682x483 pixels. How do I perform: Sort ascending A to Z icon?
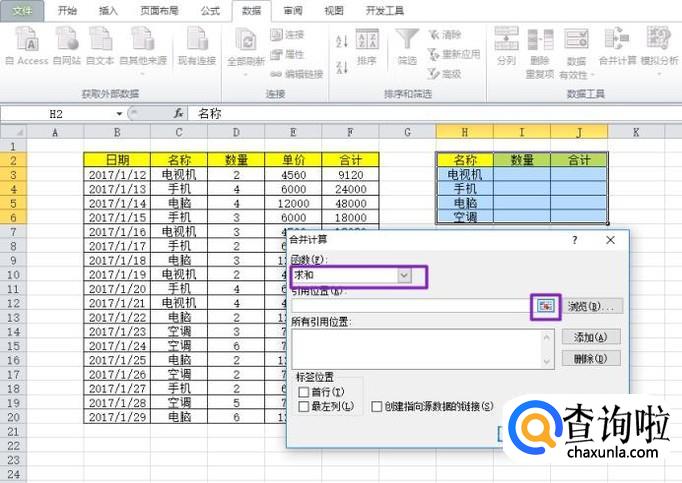pyautogui.click(x=342, y=41)
